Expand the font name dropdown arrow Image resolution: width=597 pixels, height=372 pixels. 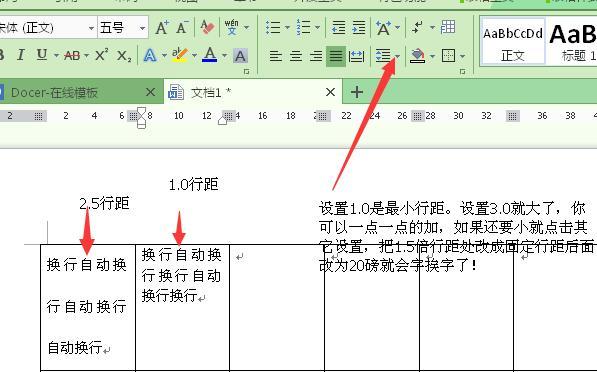91,28
